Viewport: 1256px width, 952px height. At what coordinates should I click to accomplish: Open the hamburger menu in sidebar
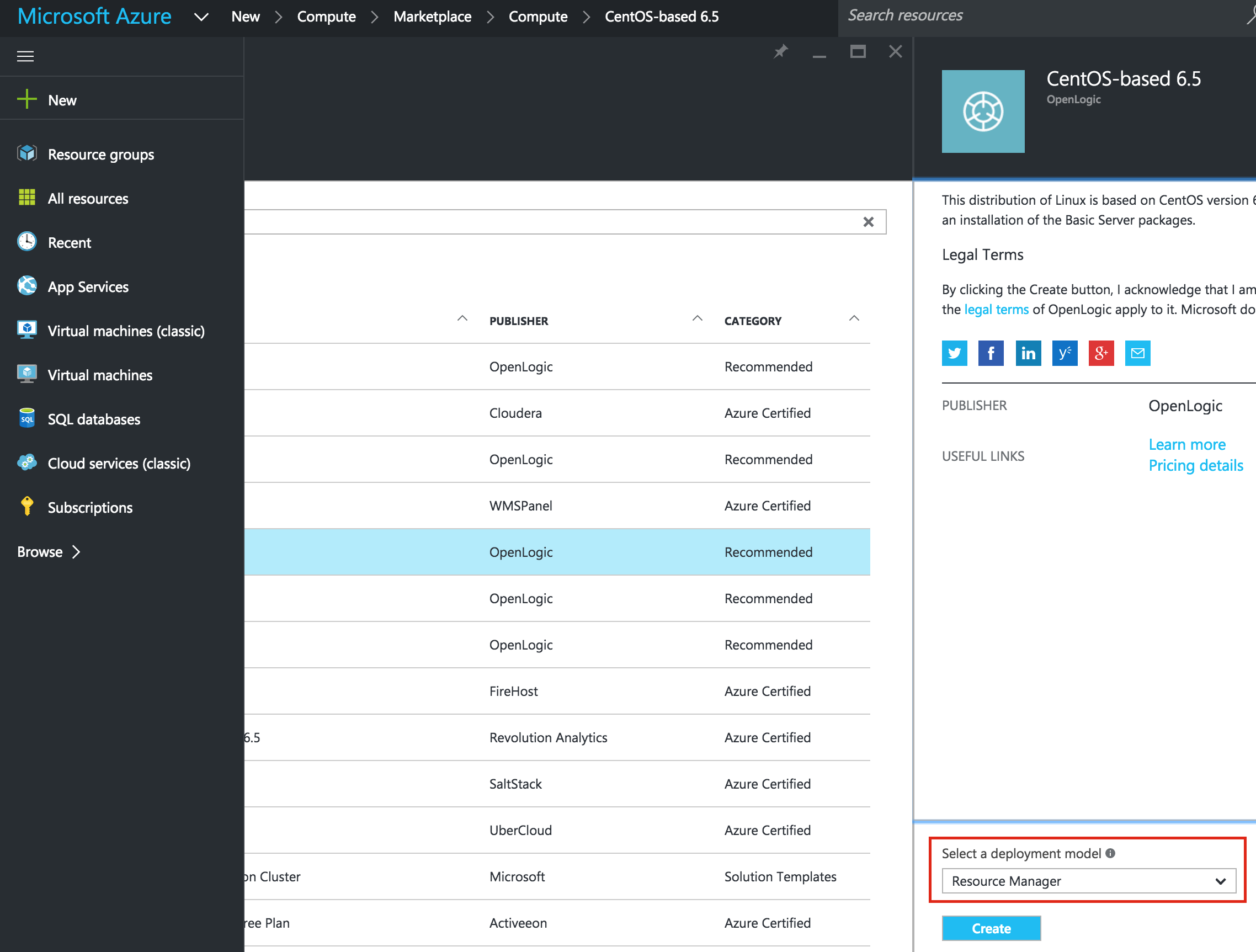coord(25,56)
